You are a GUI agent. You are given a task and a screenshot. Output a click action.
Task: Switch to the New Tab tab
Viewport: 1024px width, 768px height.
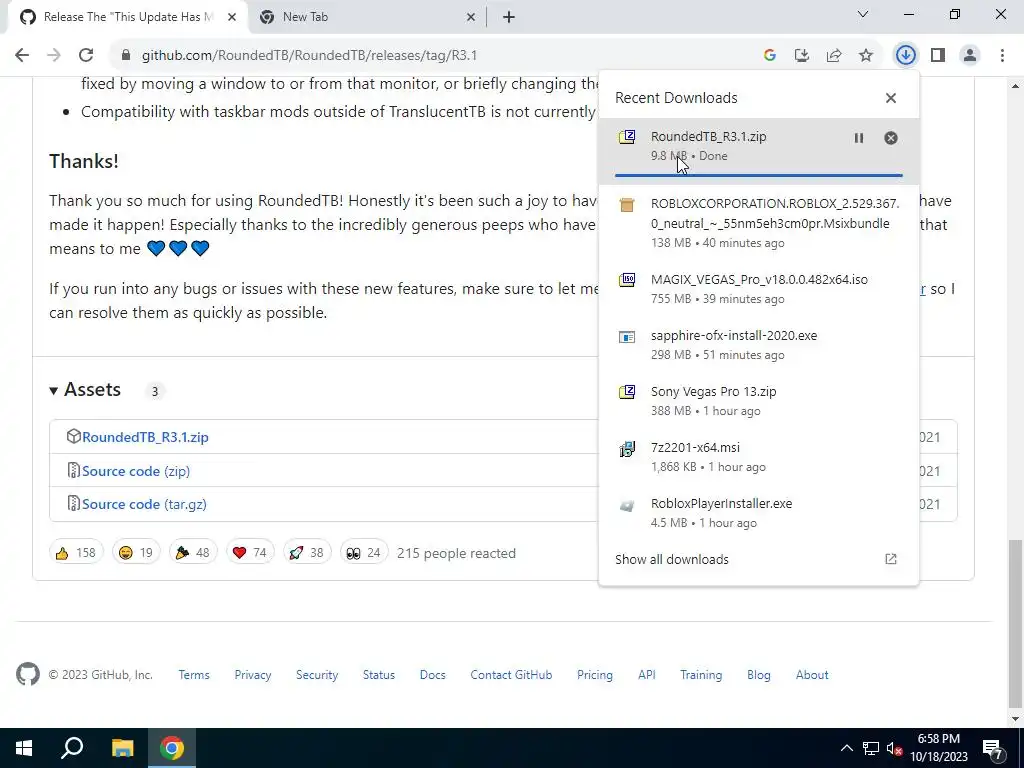pyautogui.click(x=368, y=17)
